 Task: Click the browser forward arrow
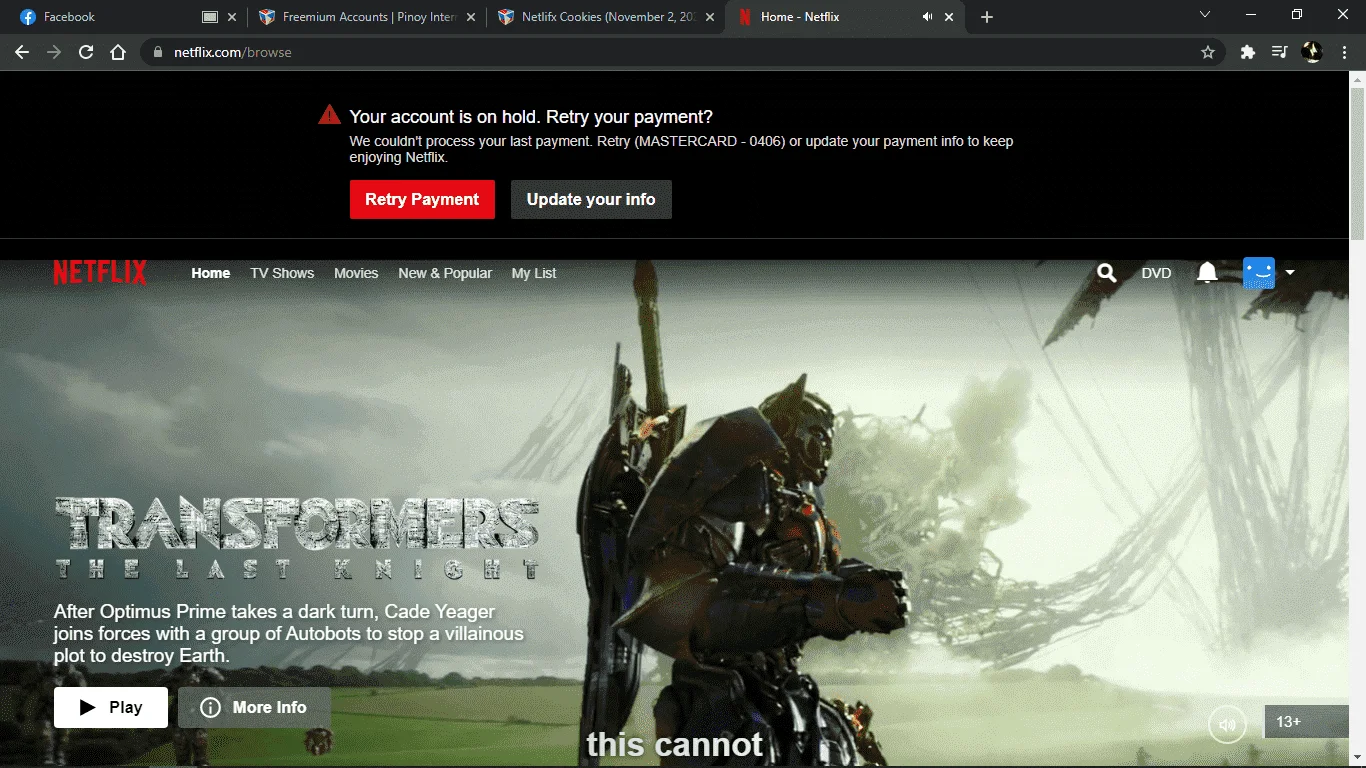coord(54,52)
